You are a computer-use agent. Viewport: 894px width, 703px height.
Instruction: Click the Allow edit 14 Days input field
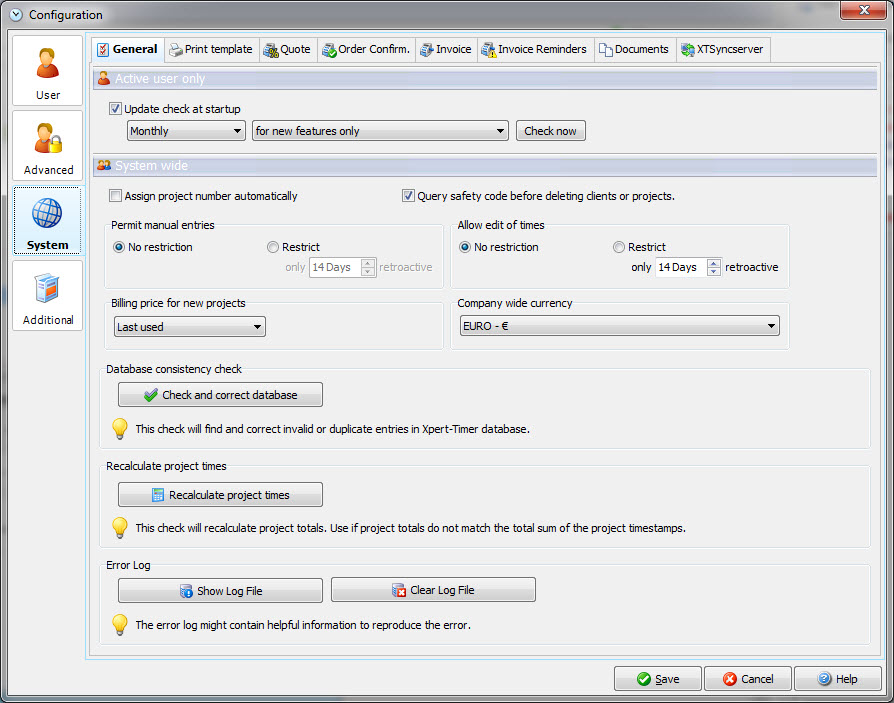point(680,267)
